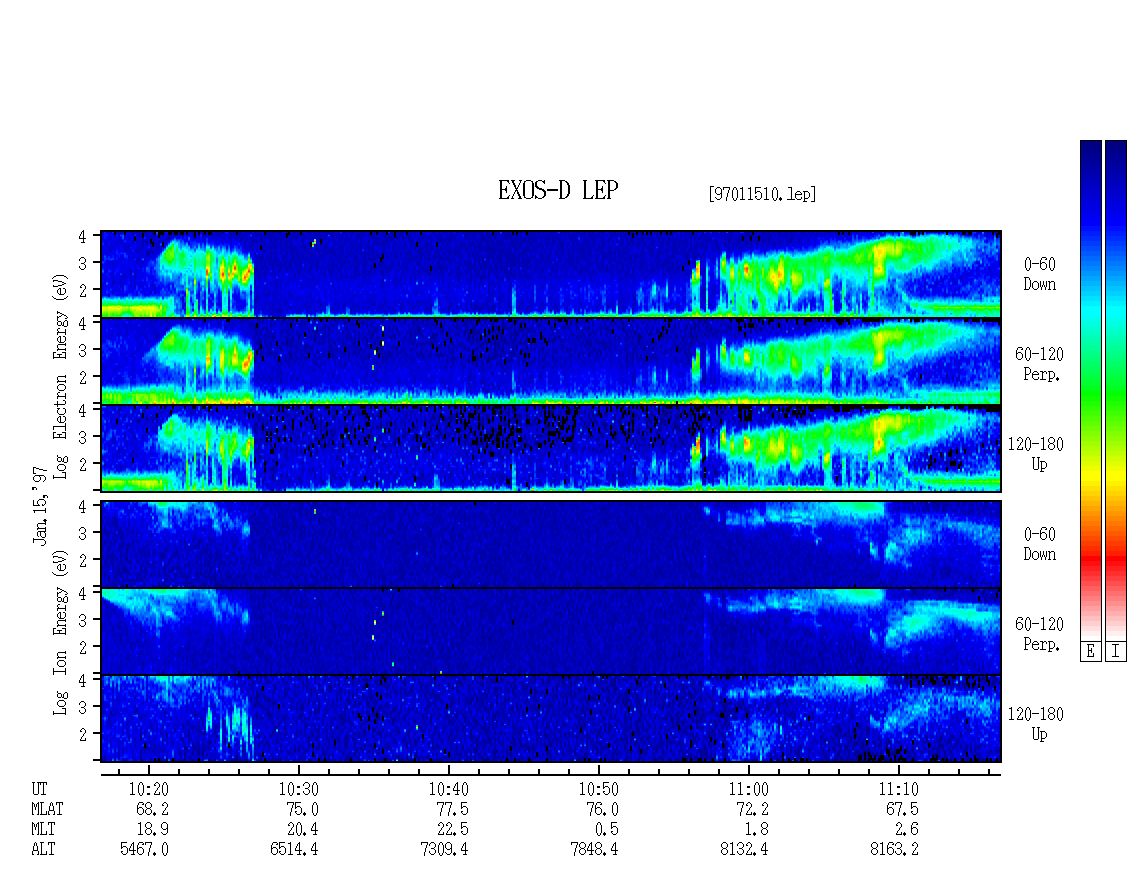Click the boxed E label under the color bar
The width and height of the screenshot is (1130, 875).
coord(1090,652)
